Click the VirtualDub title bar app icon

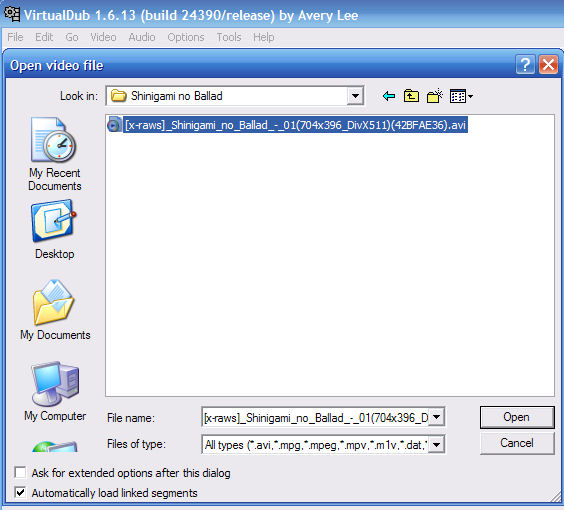click(x=12, y=14)
